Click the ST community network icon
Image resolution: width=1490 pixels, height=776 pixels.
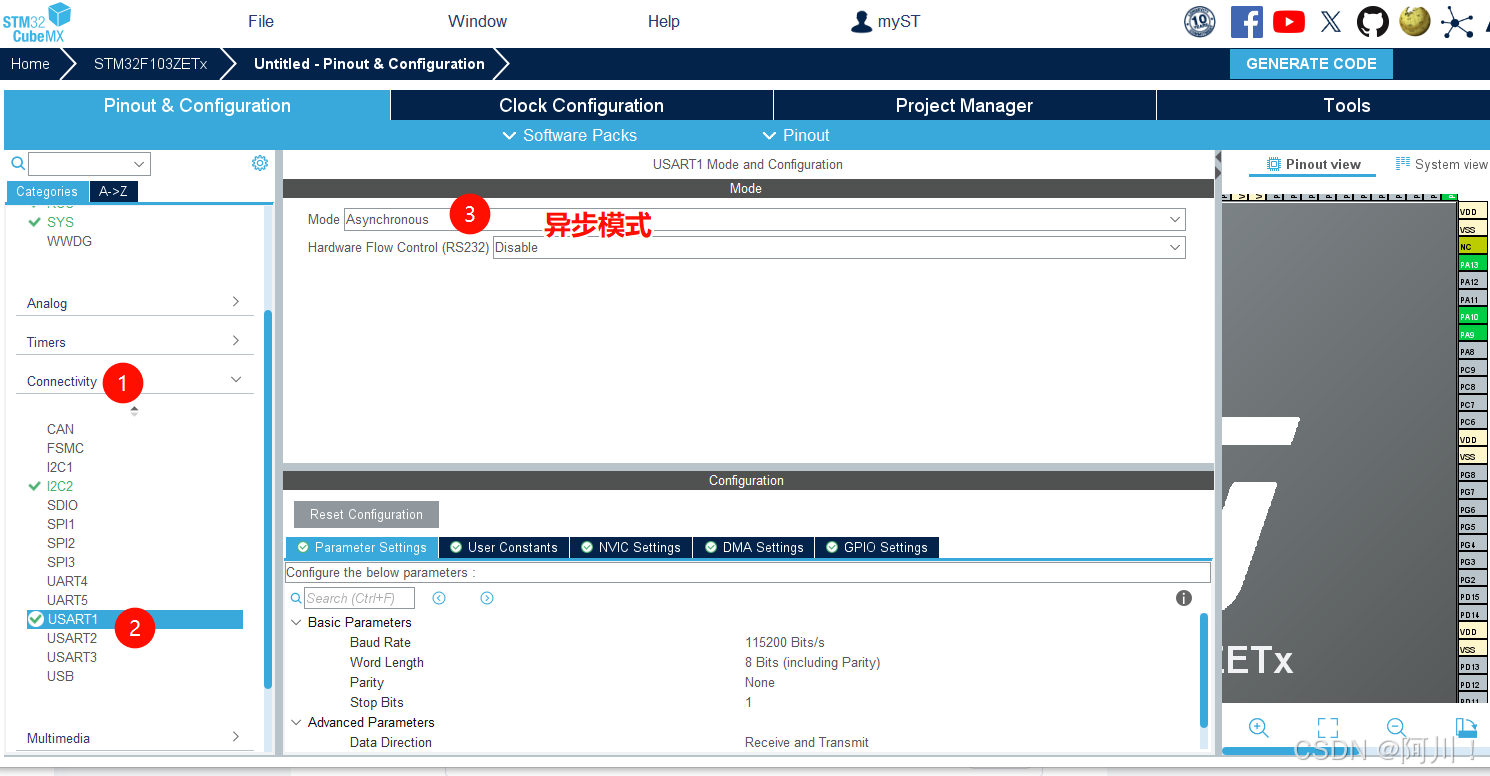click(1457, 21)
